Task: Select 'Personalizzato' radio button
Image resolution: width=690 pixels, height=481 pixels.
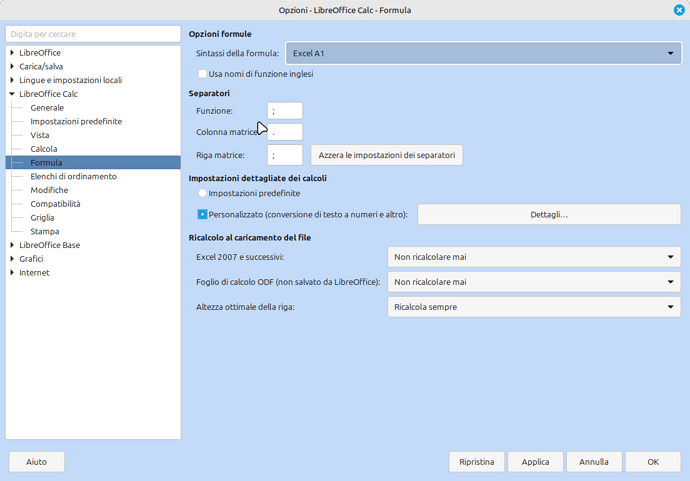Action: click(202, 214)
